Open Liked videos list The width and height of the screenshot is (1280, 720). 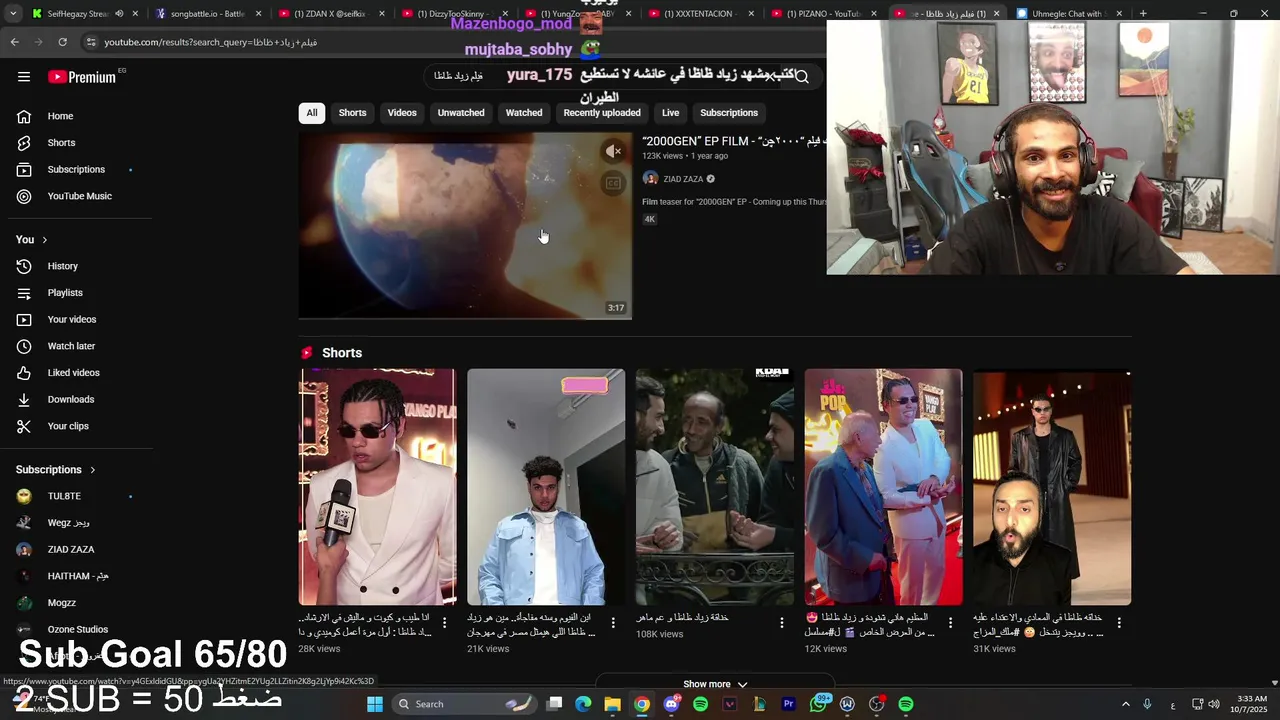click(x=73, y=373)
